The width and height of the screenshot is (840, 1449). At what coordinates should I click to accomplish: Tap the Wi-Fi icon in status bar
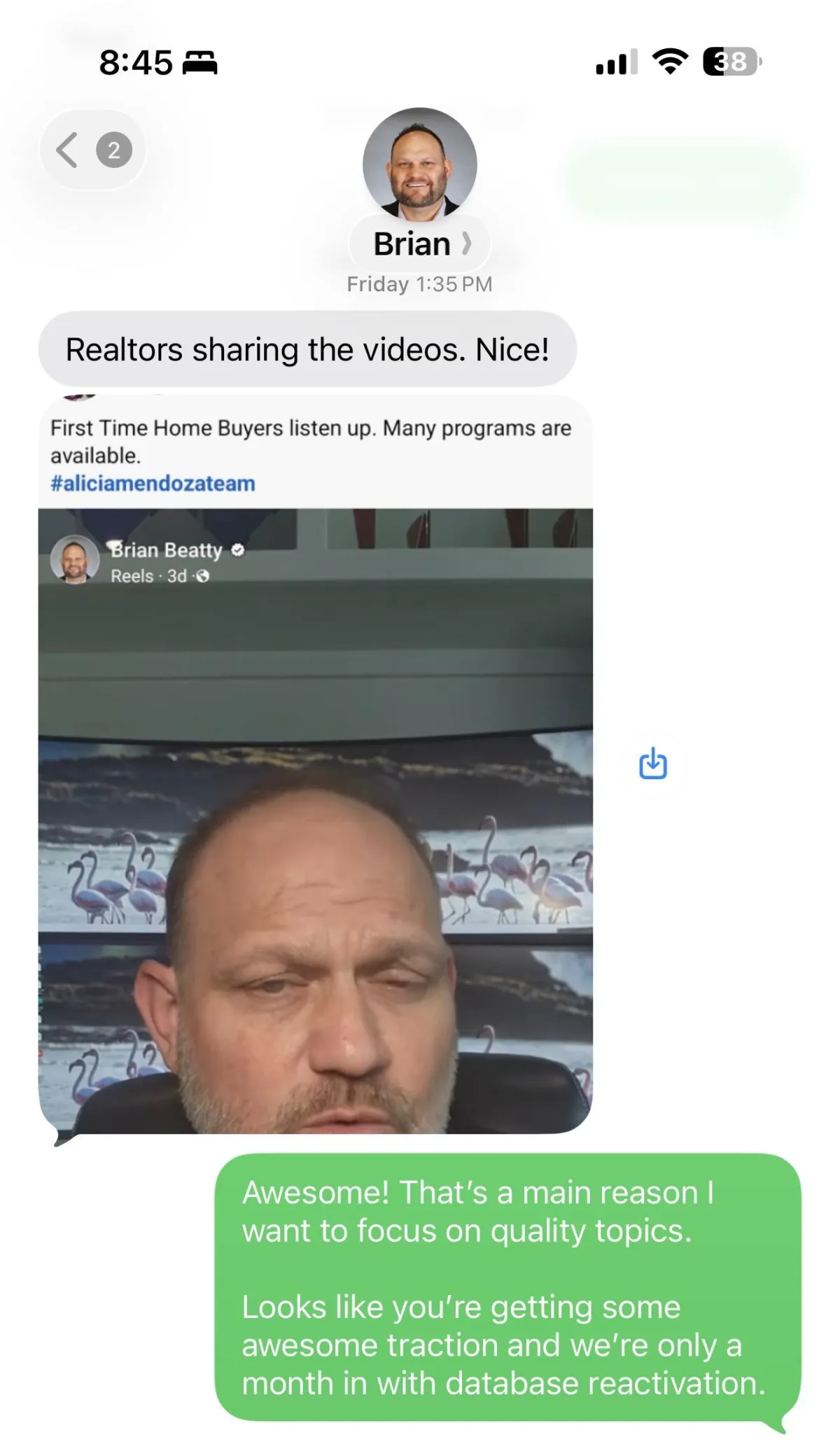pyautogui.click(x=670, y=62)
